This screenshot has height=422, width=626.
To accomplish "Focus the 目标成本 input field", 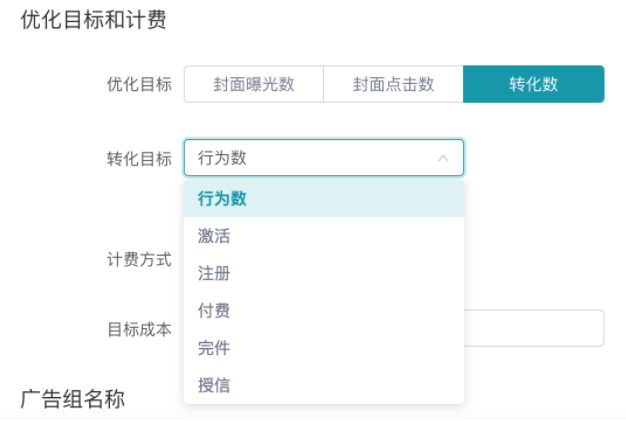I will [534, 328].
